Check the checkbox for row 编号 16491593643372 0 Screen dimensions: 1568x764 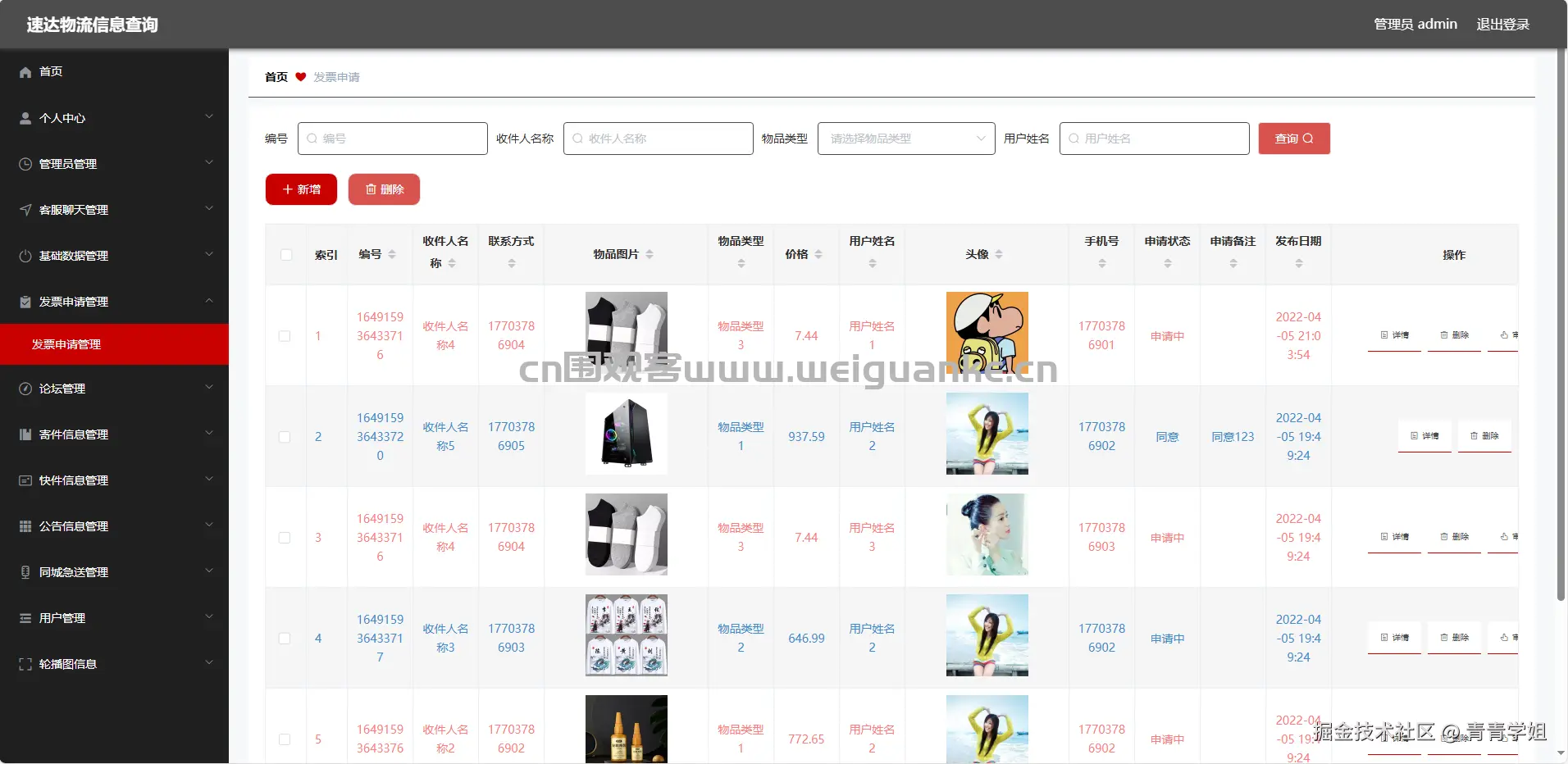tap(285, 437)
